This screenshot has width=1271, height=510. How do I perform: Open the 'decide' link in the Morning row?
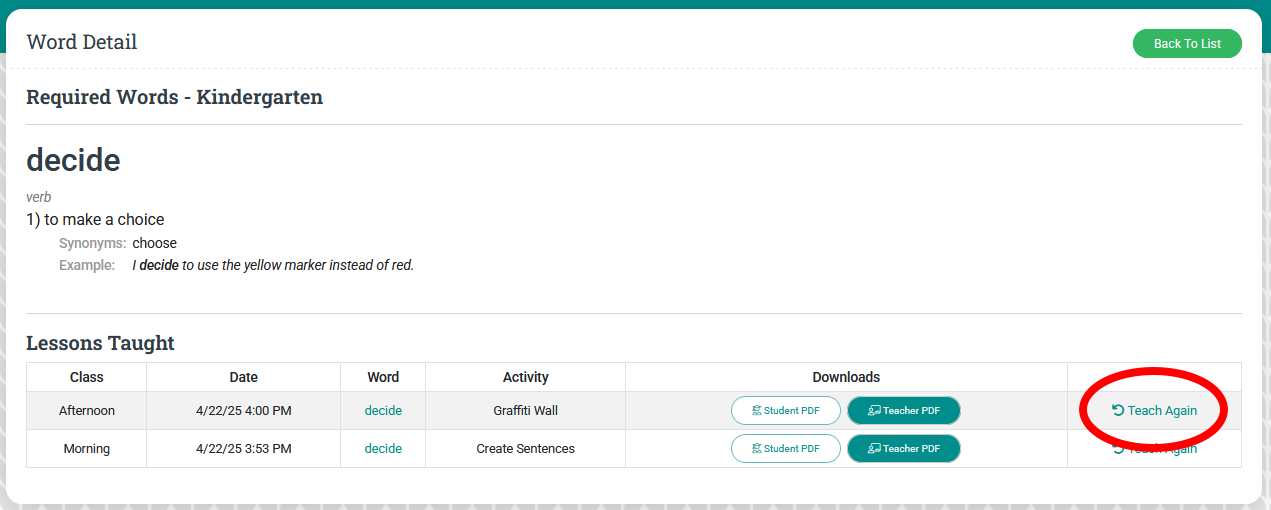(x=383, y=449)
